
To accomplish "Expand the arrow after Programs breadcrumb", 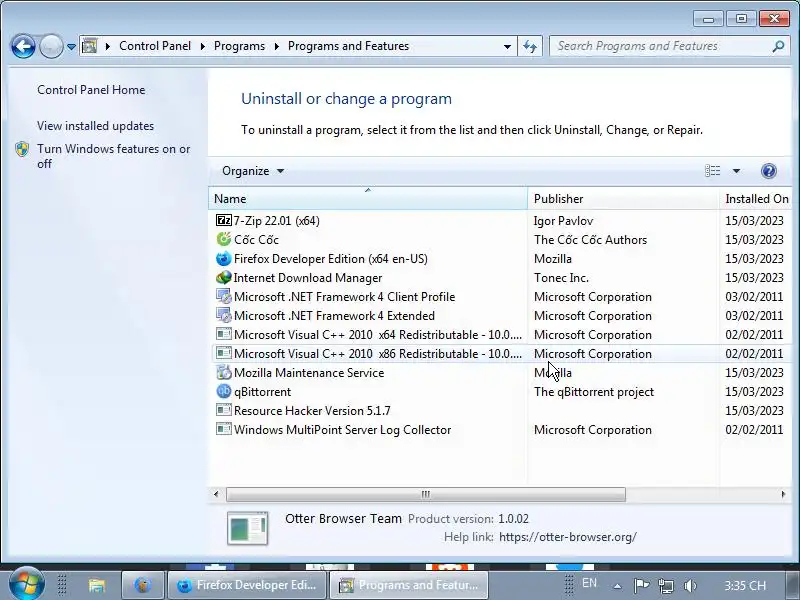I will [277, 46].
